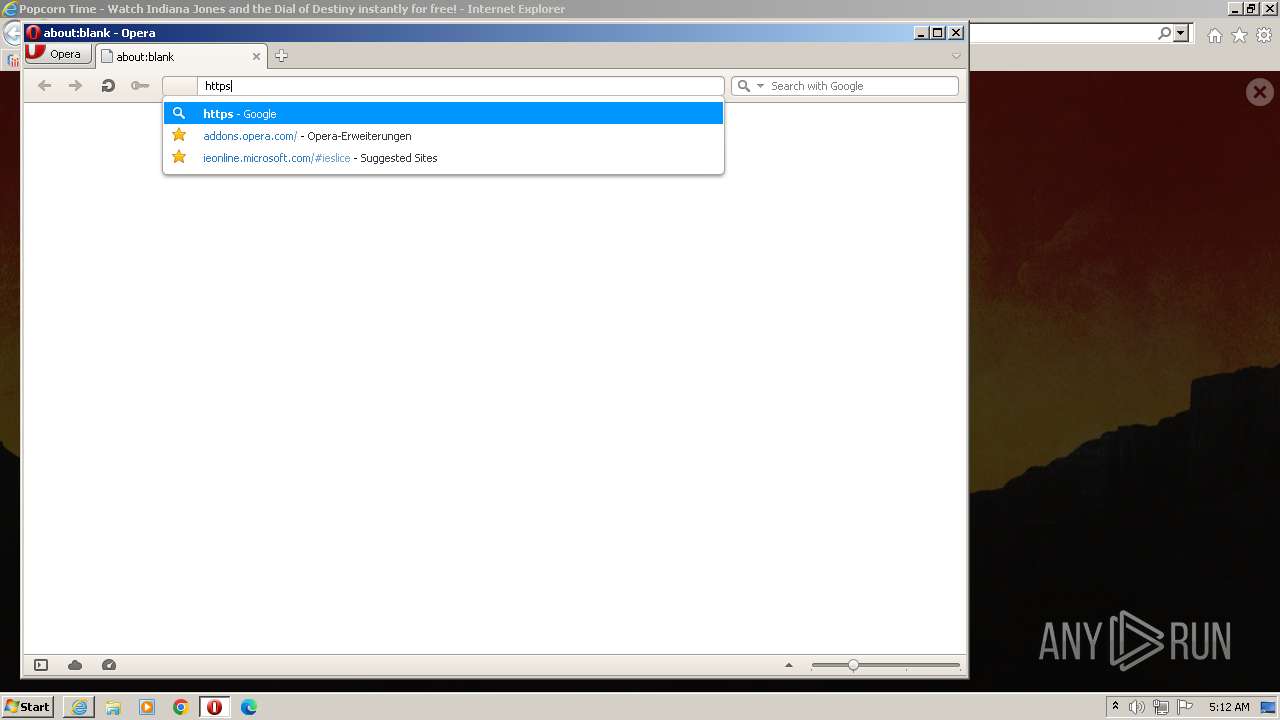
Task: Minimize the Internet Explorer window
Action: [1235, 9]
